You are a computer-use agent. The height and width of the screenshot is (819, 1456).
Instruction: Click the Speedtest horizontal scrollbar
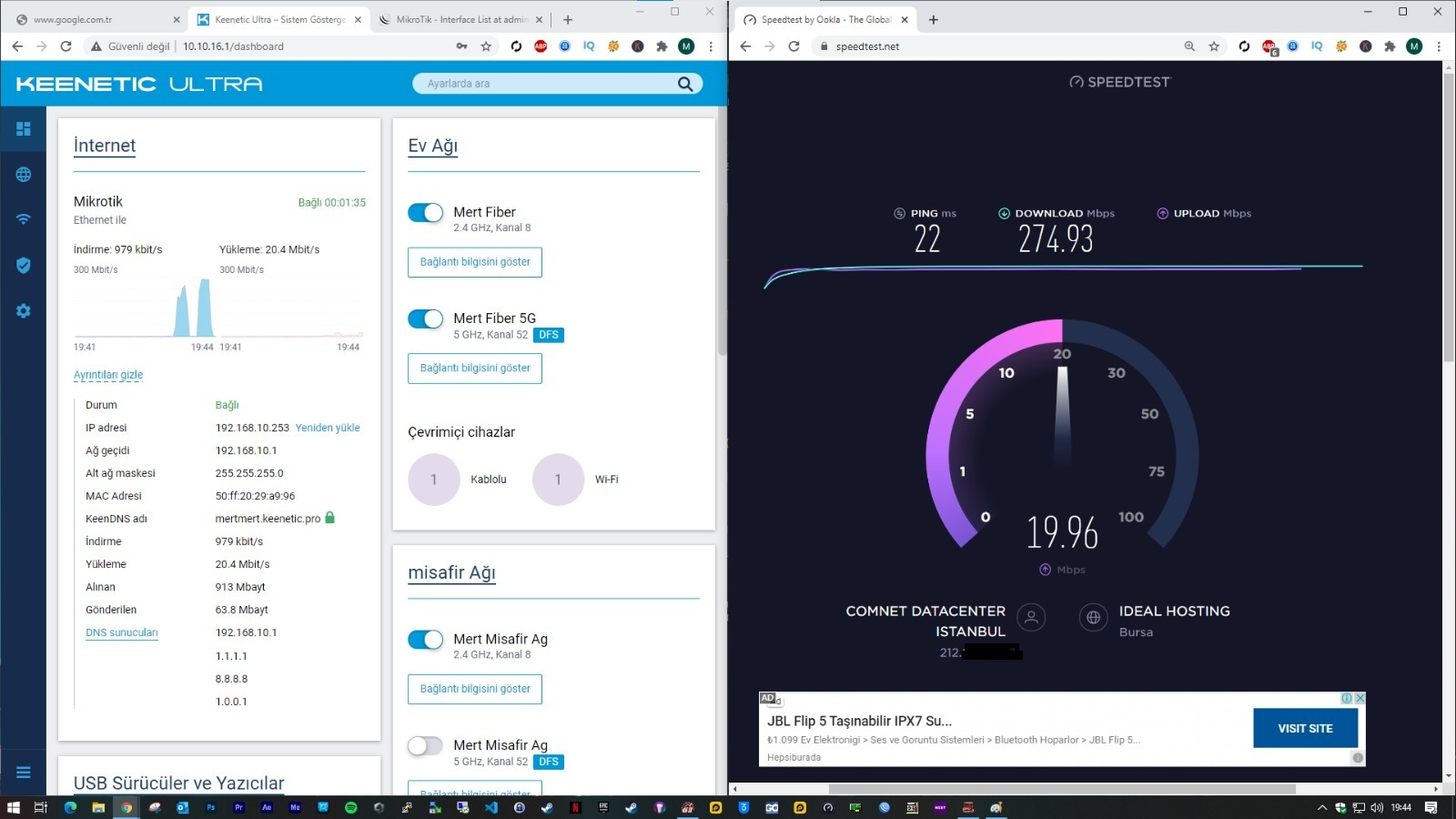(x=1061, y=789)
